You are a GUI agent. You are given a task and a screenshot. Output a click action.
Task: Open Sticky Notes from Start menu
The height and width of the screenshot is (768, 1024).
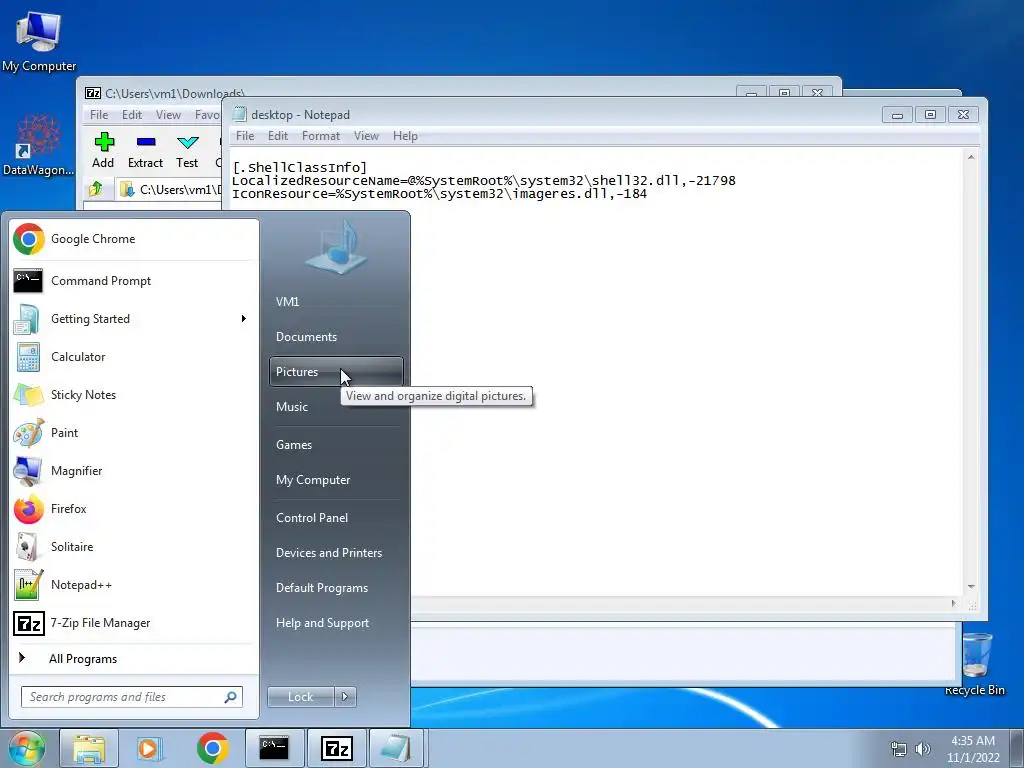[x=133, y=394]
